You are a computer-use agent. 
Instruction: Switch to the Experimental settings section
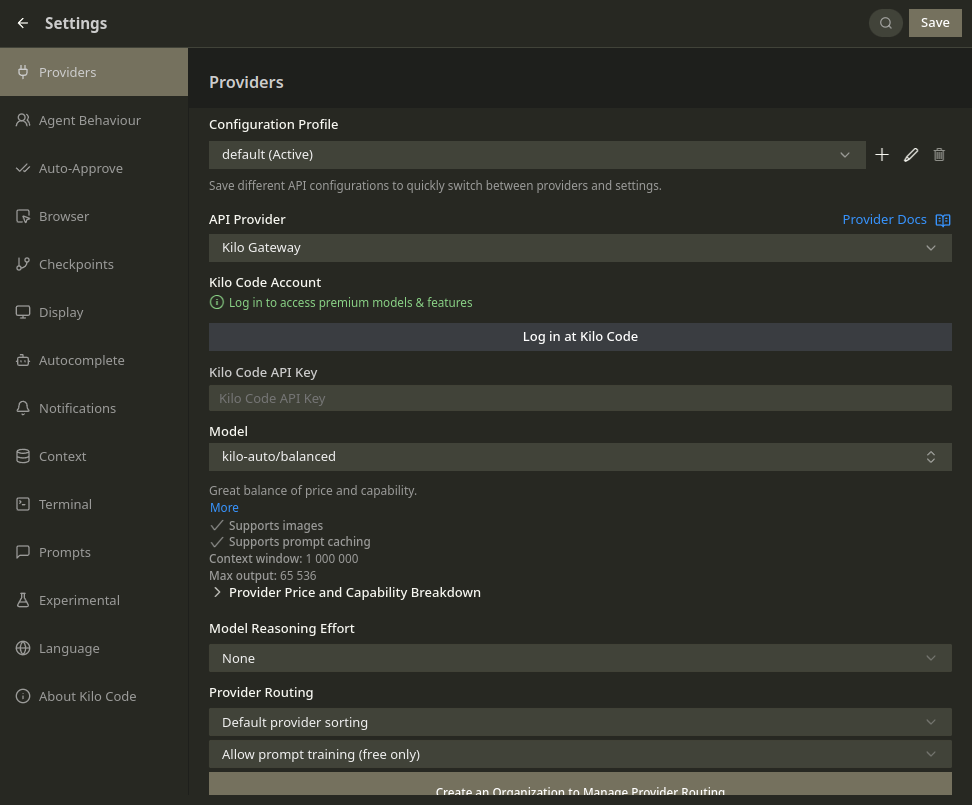click(94, 600)
